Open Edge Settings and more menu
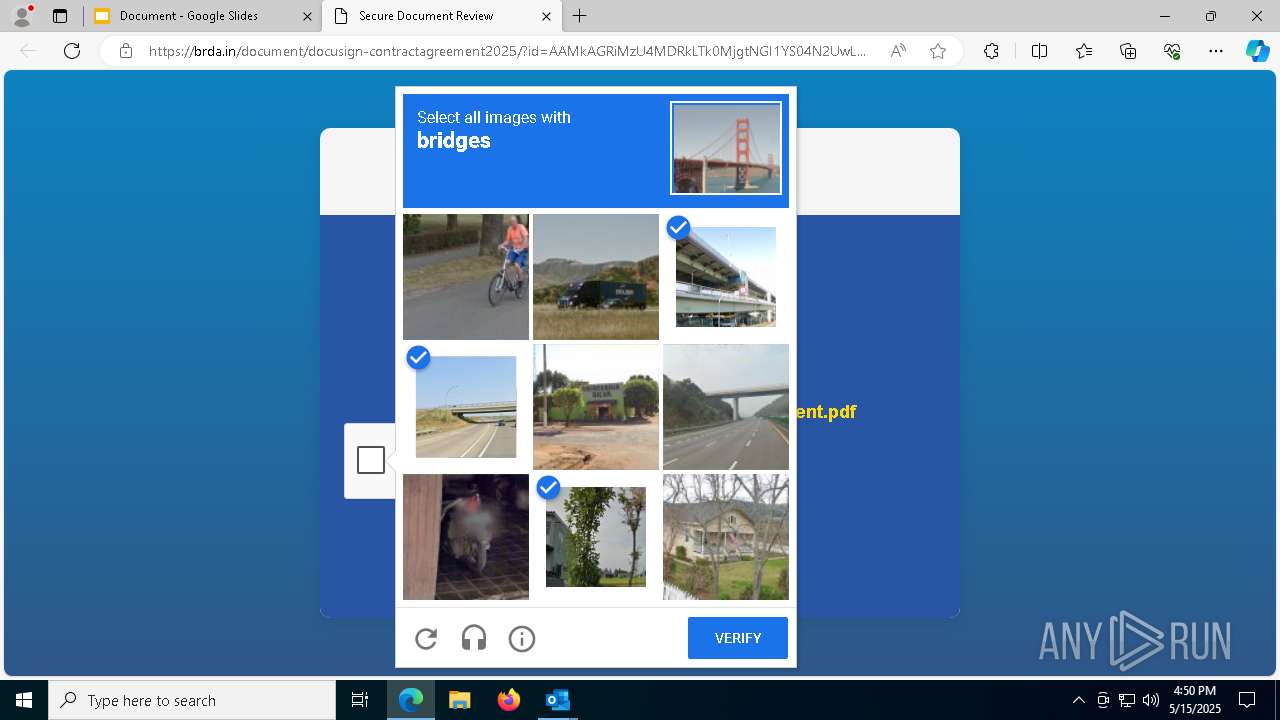The width and height of the screenshot is (1280, 720). (1216, 51)
